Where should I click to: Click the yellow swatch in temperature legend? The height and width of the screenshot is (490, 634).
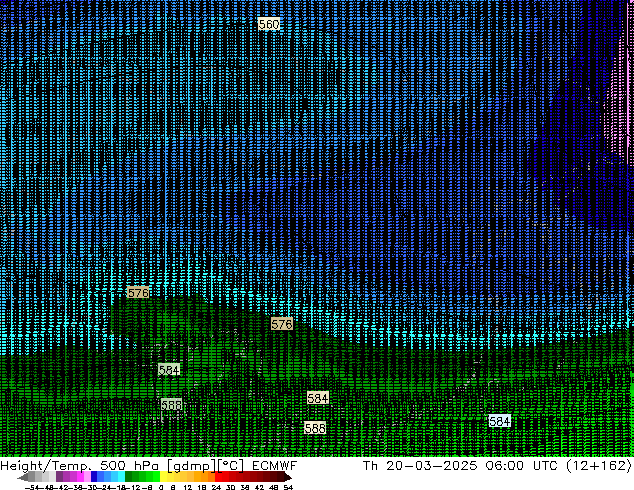(x=164, y=477)
